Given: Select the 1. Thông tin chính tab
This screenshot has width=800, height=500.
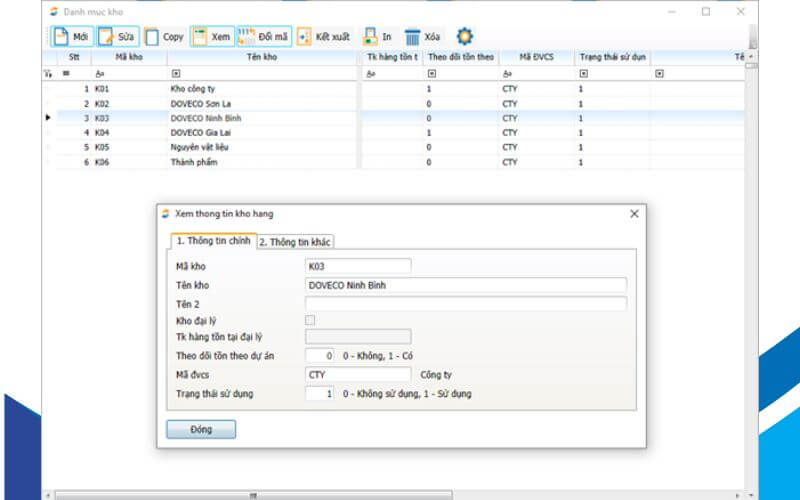Looking at the screenshot, I should (212, 241).
